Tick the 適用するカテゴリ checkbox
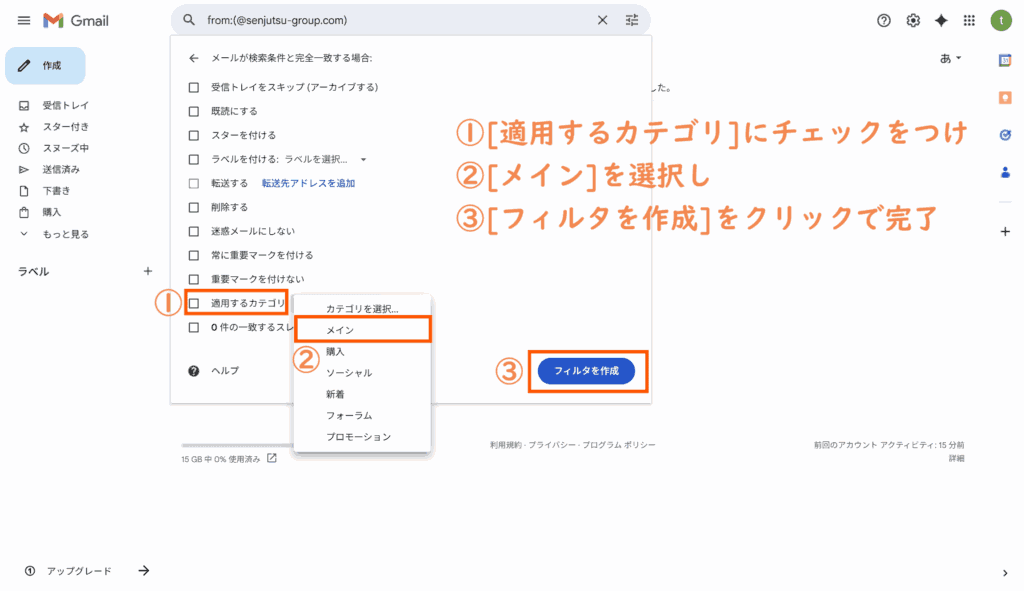 click(195, 303)
